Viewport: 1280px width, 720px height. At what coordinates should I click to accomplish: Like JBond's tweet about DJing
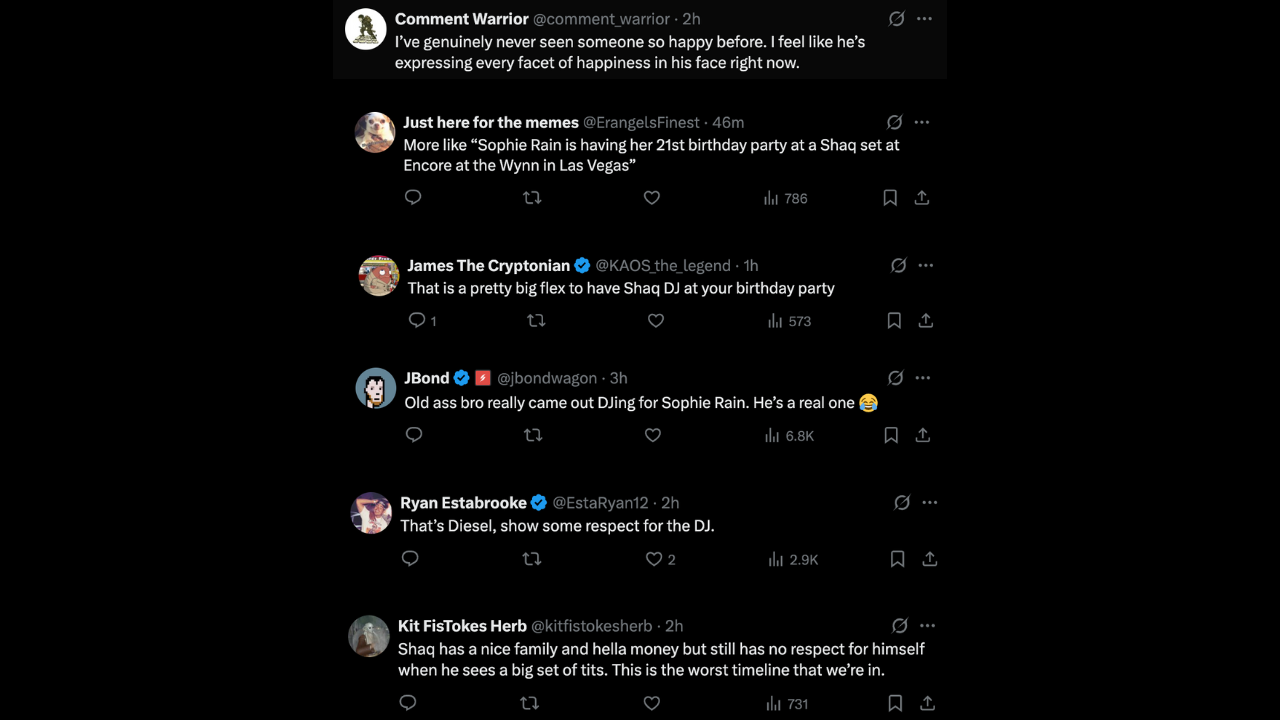(x=653, y=435)
